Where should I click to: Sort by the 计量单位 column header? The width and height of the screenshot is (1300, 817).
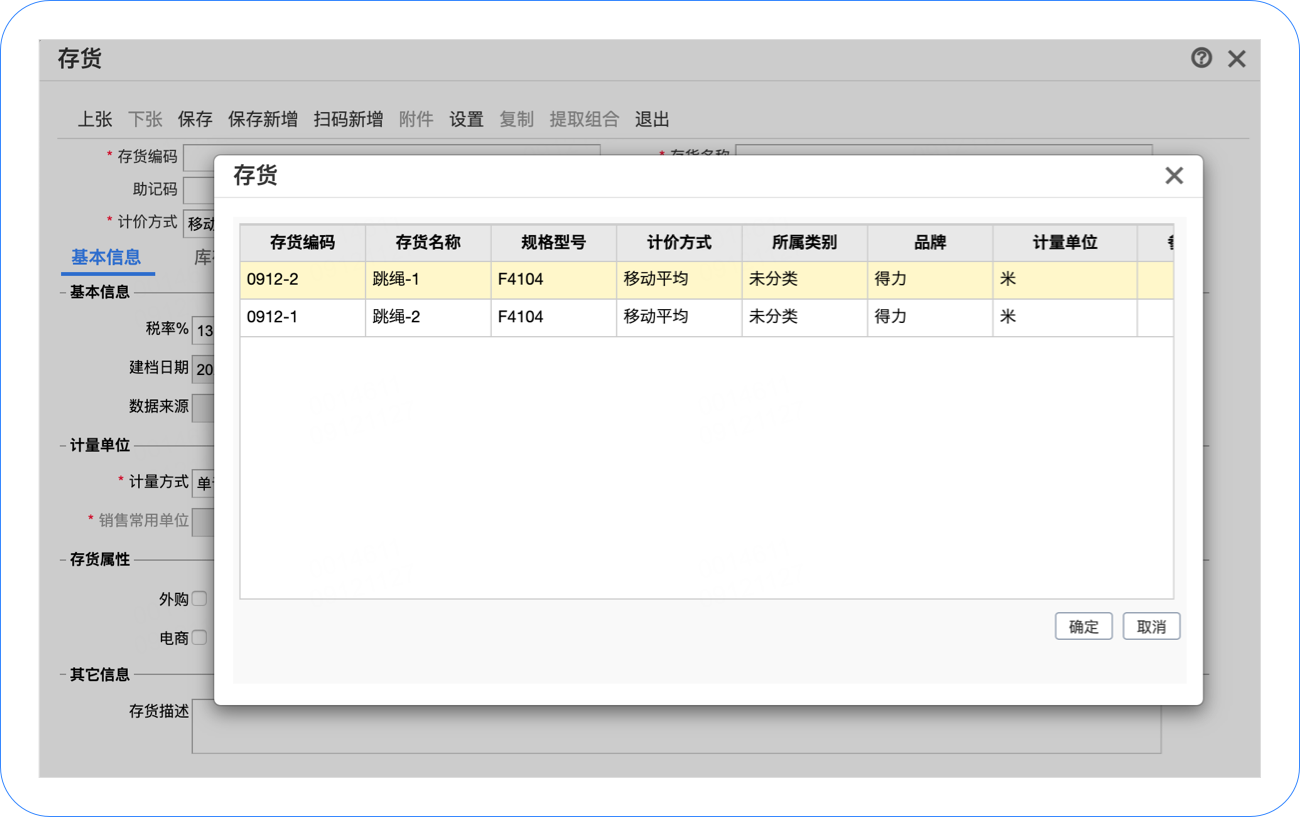[x=1064, y=243]
